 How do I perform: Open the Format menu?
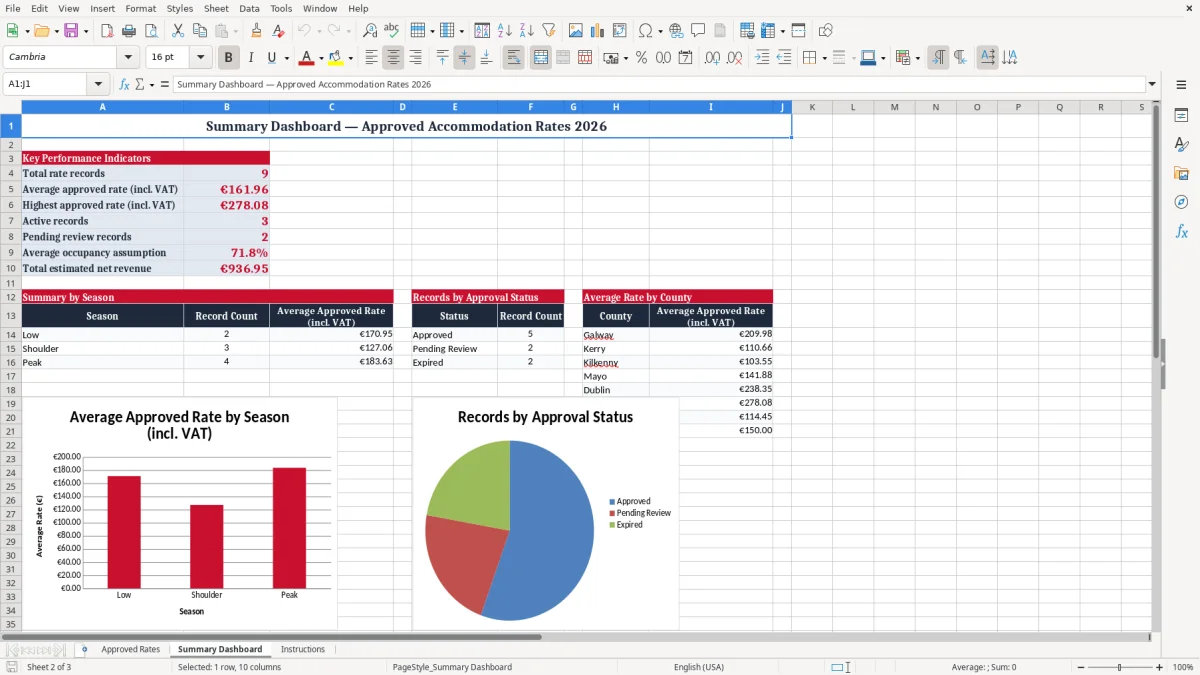[140, 8]
